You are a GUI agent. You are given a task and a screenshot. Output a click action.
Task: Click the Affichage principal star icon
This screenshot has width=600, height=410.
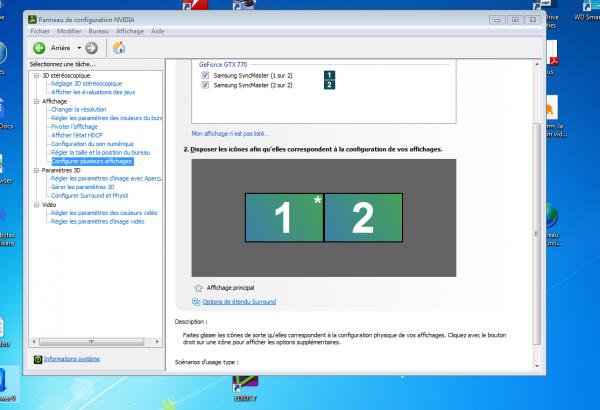(x=199, y=288)
